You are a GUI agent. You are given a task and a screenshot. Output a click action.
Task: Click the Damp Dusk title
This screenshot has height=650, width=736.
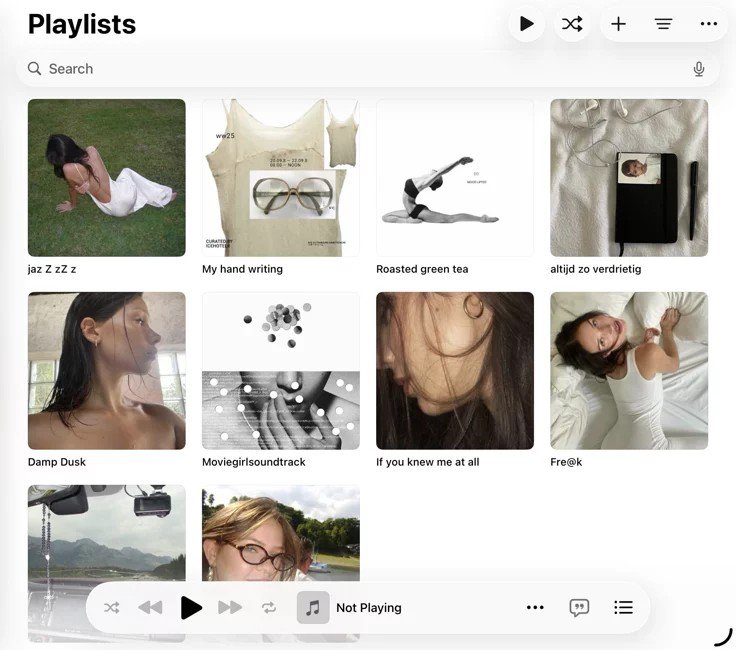(57, 462)
